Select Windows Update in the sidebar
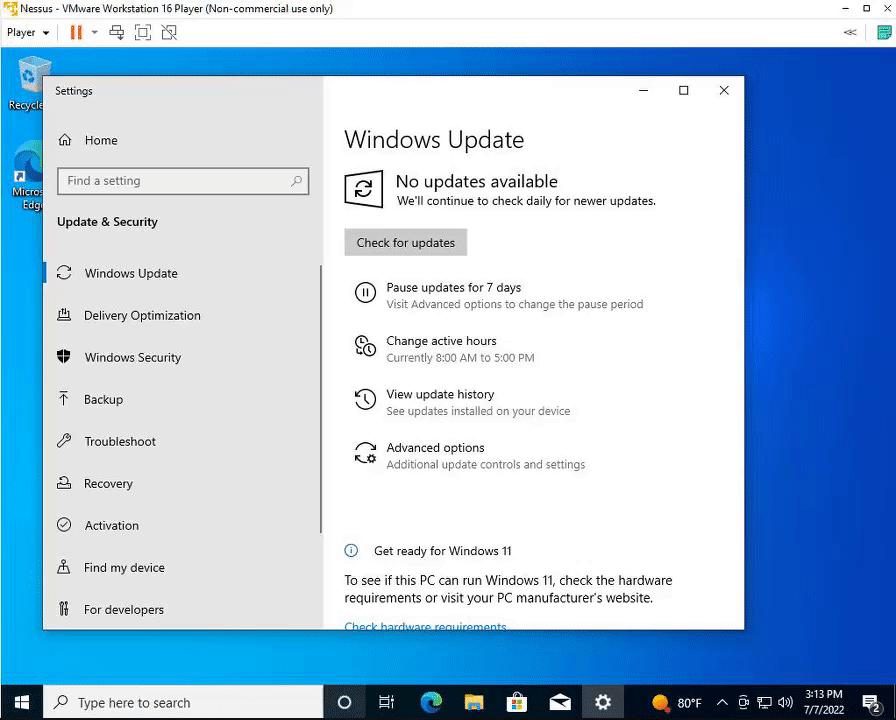Screen dimensions: 896x720 pos(183,273)
